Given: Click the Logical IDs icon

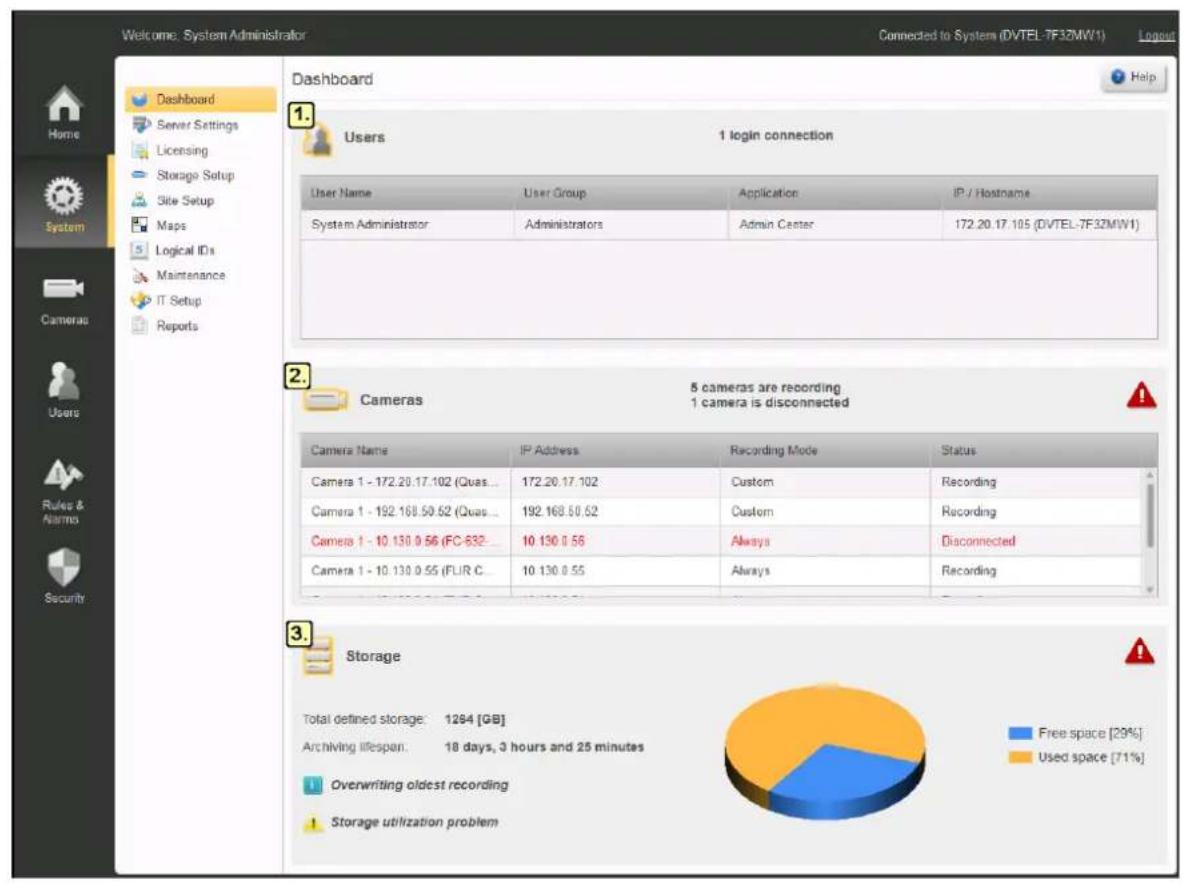Looking at the screenshot, I should 139,250.
